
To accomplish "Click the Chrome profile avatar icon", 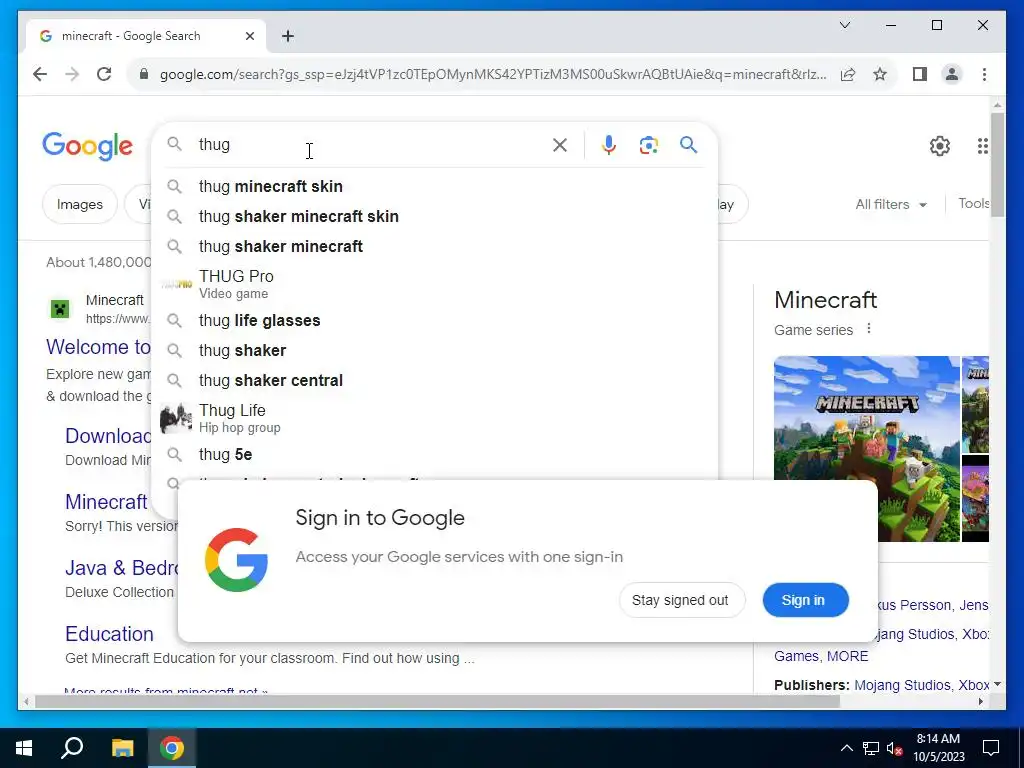I will tap(952, 74).
